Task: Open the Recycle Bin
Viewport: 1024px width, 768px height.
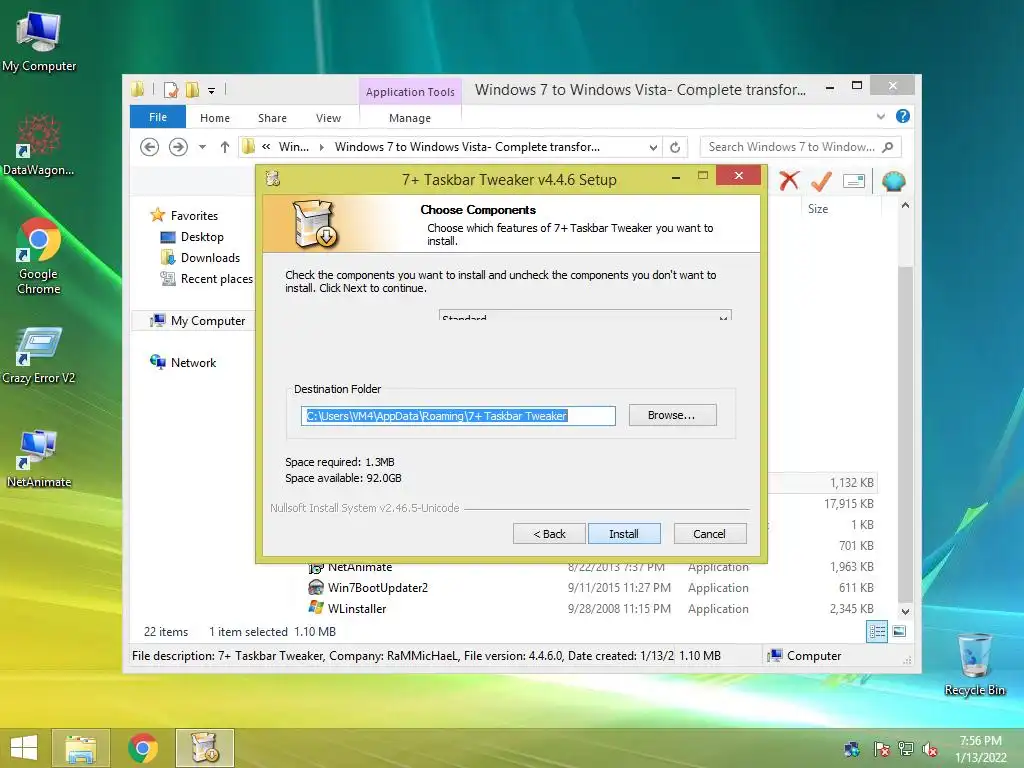Action: [x=974, y=664]
